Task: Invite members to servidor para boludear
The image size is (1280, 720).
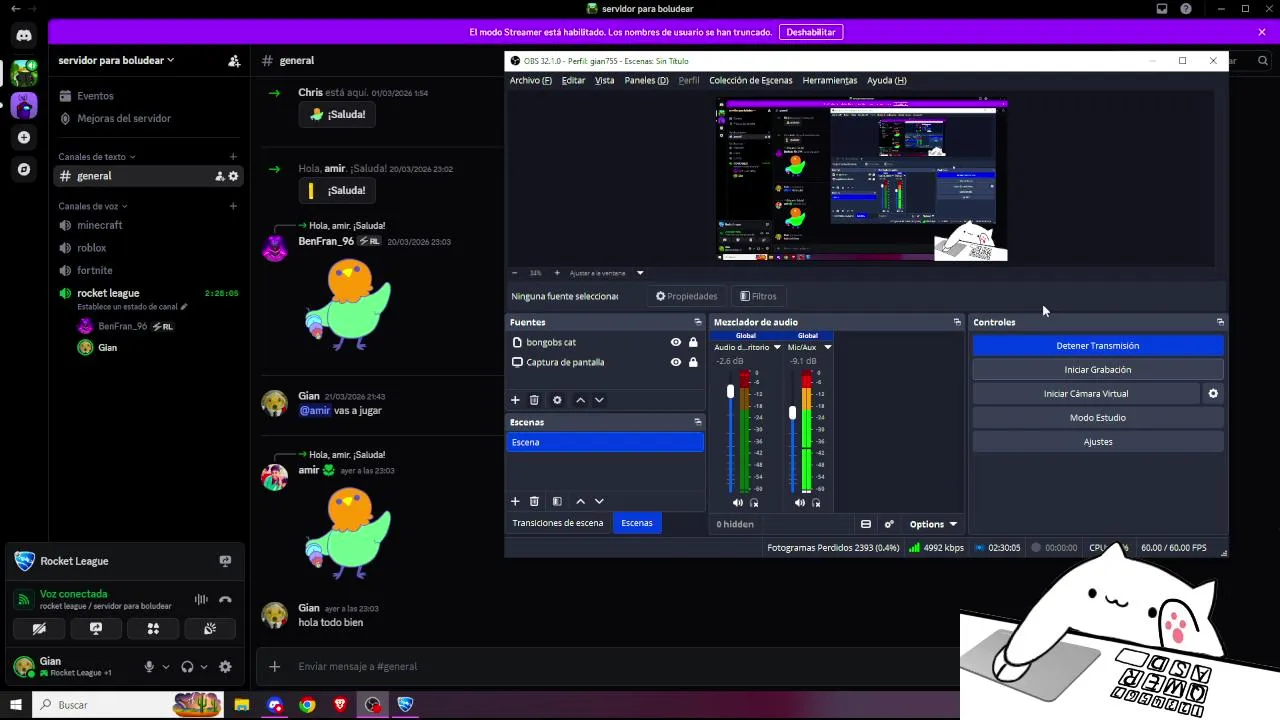Action: [234, 61]
